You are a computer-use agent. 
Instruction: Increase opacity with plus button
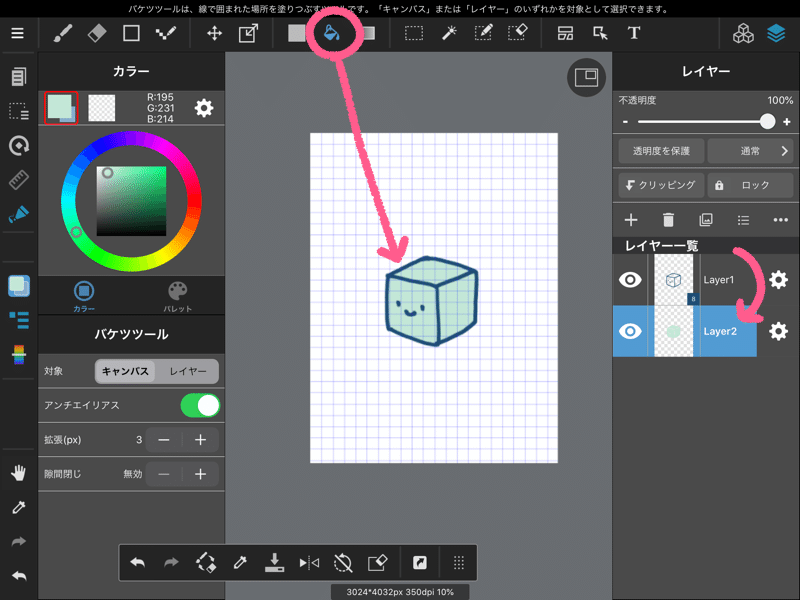787,121
